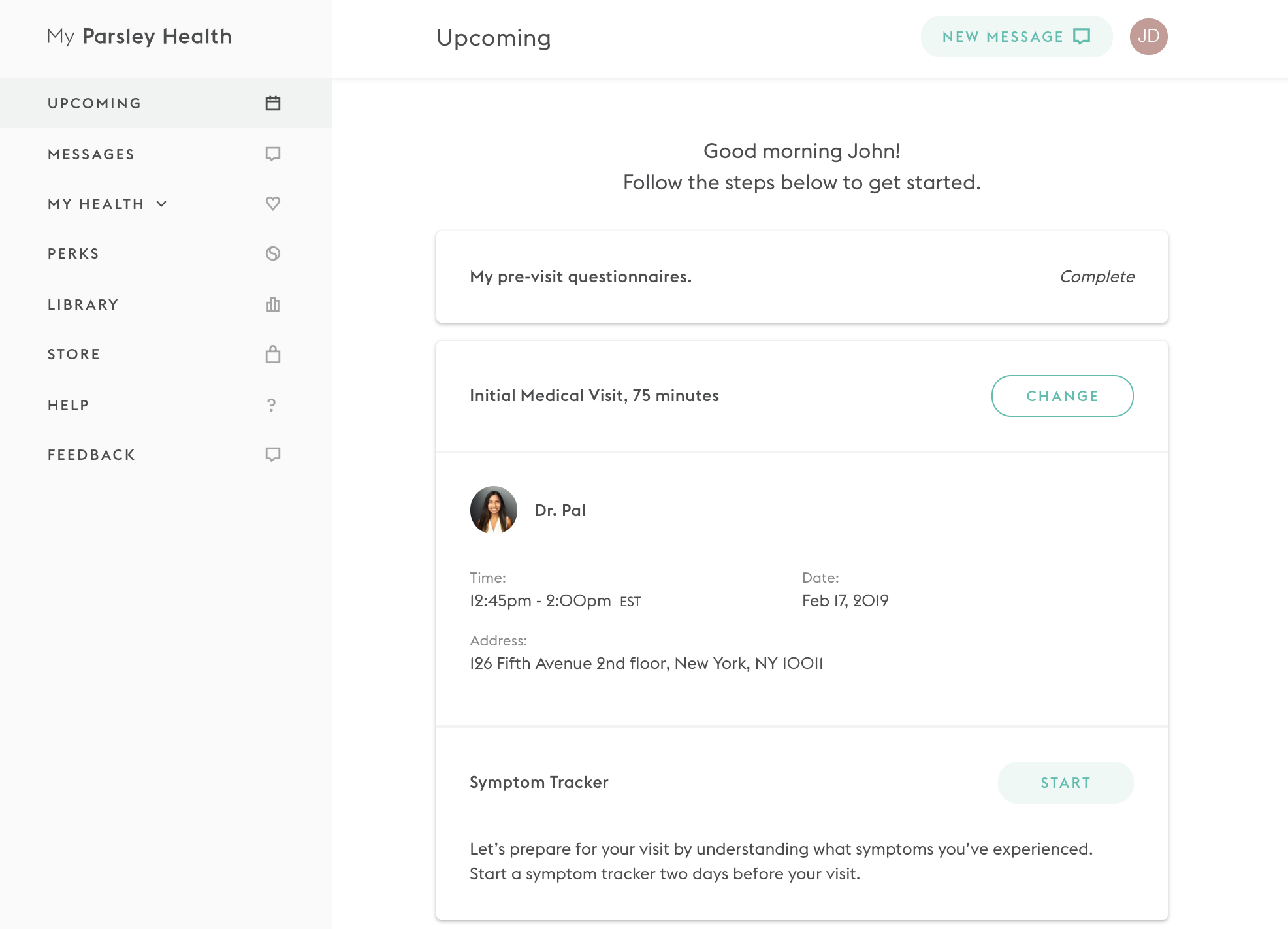Image resolution: width=1288 pixels, height=929 pixels.
Task: Click the Perks circular icon
Action: coord(273,253)
